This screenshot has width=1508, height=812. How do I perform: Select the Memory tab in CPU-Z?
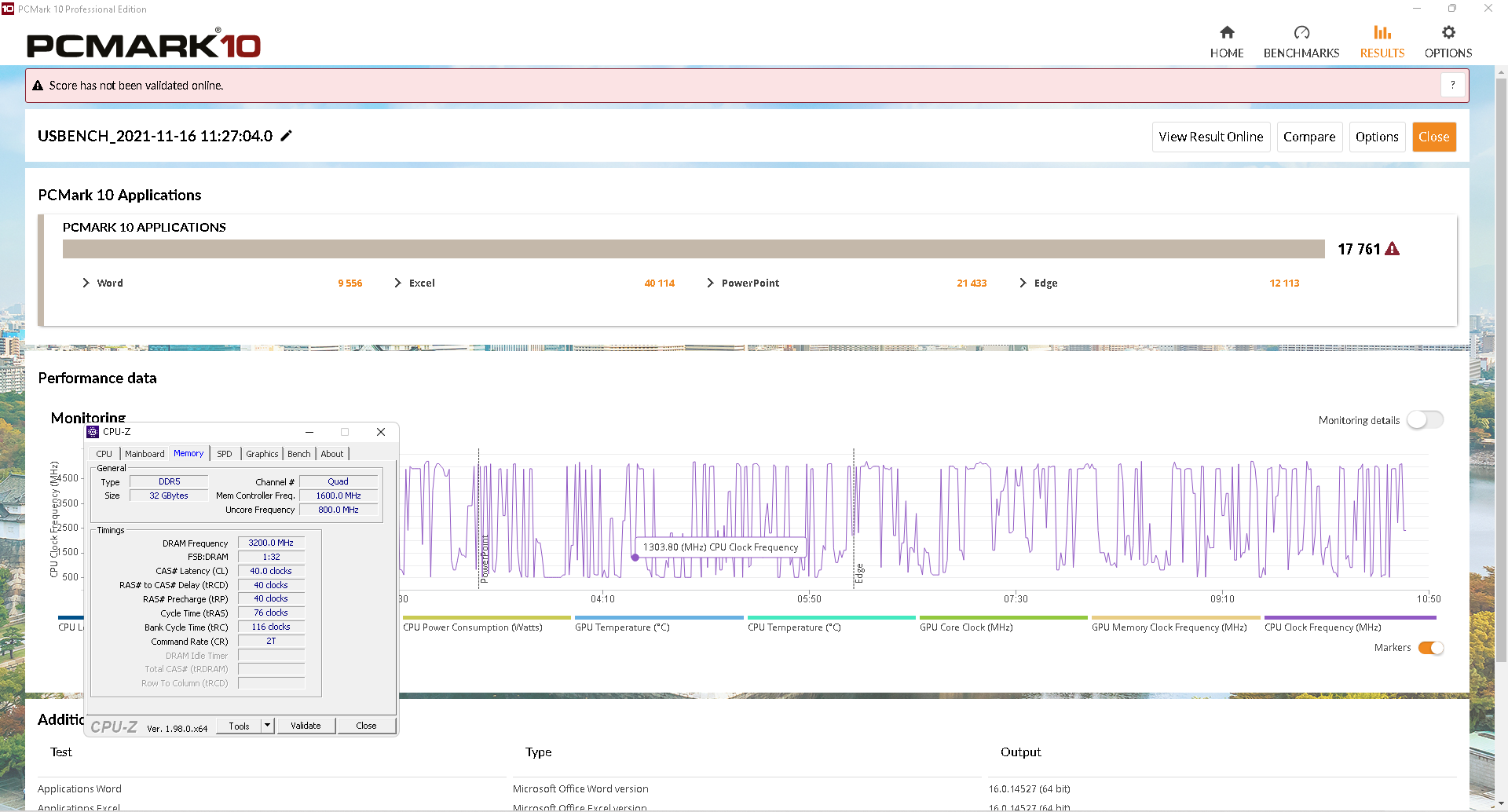188,453
